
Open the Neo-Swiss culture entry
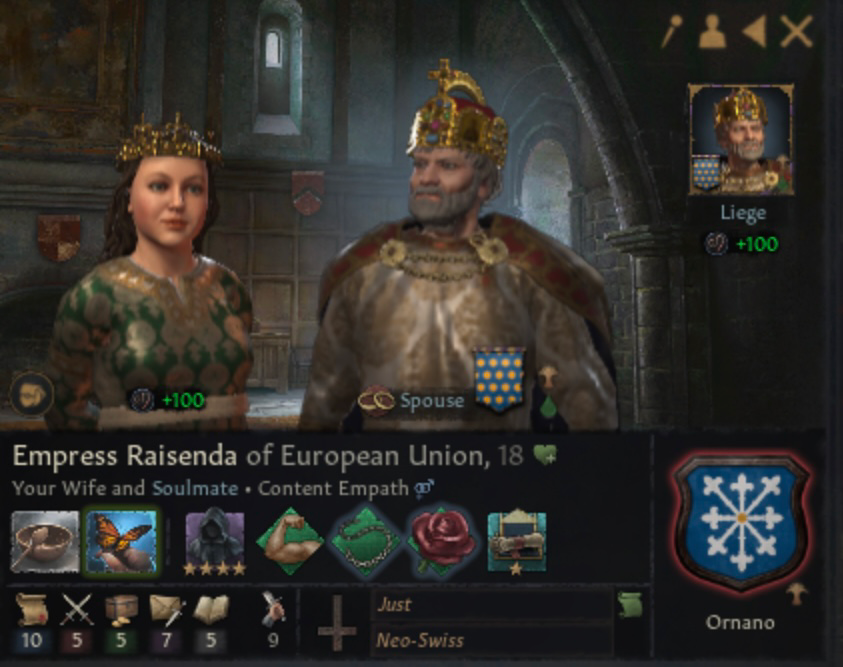point(491,640)
